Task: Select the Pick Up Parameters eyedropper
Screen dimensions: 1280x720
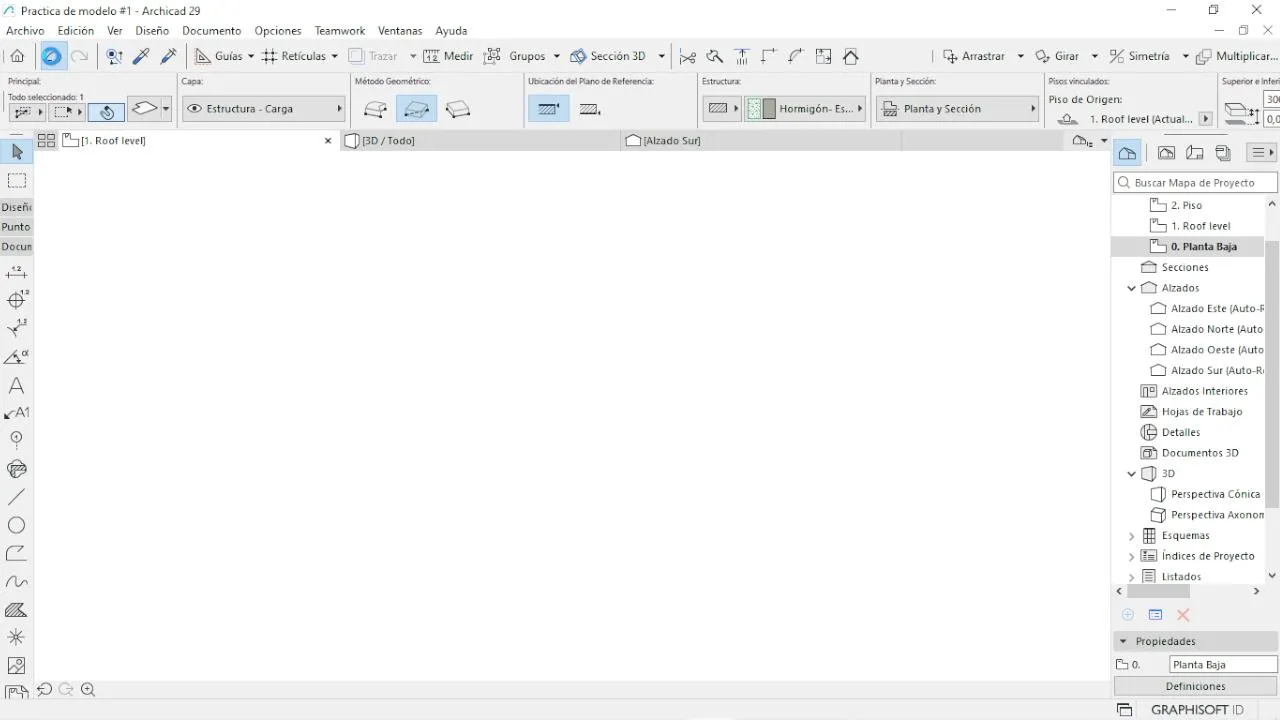Action: click(141, 56)
